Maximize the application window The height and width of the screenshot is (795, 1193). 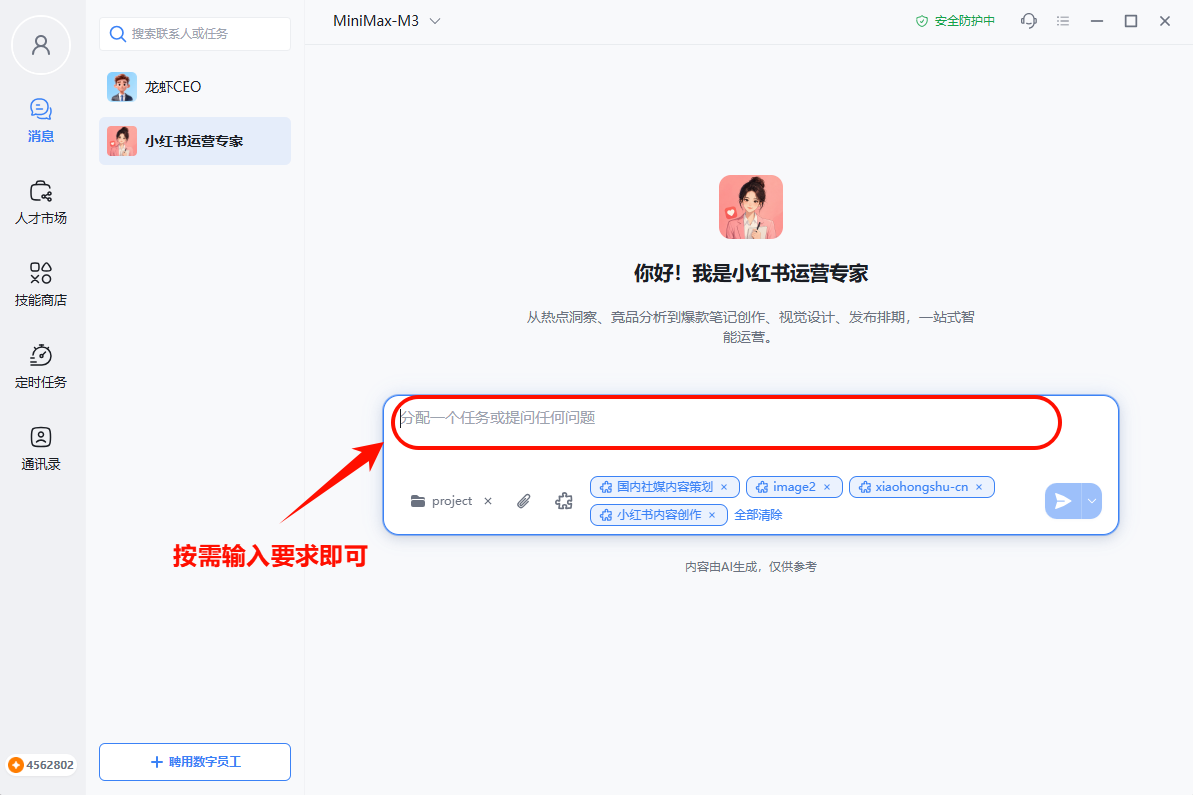click(x=1131, y=21)
